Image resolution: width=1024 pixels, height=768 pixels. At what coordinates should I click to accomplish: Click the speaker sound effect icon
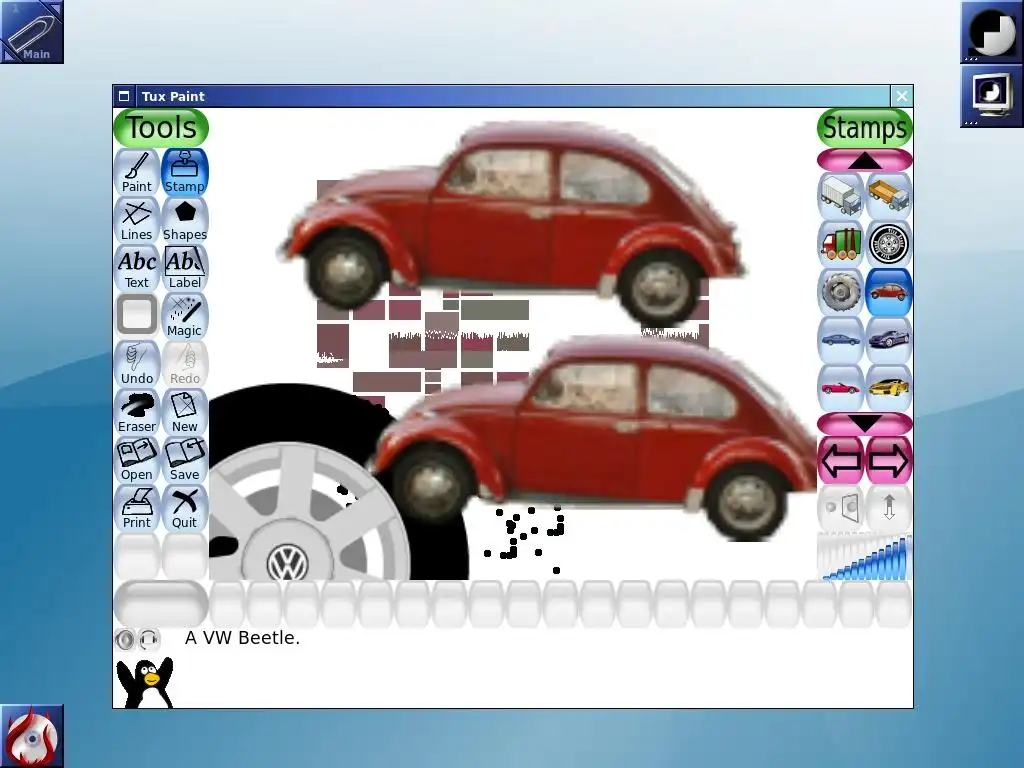pos(125,639)
